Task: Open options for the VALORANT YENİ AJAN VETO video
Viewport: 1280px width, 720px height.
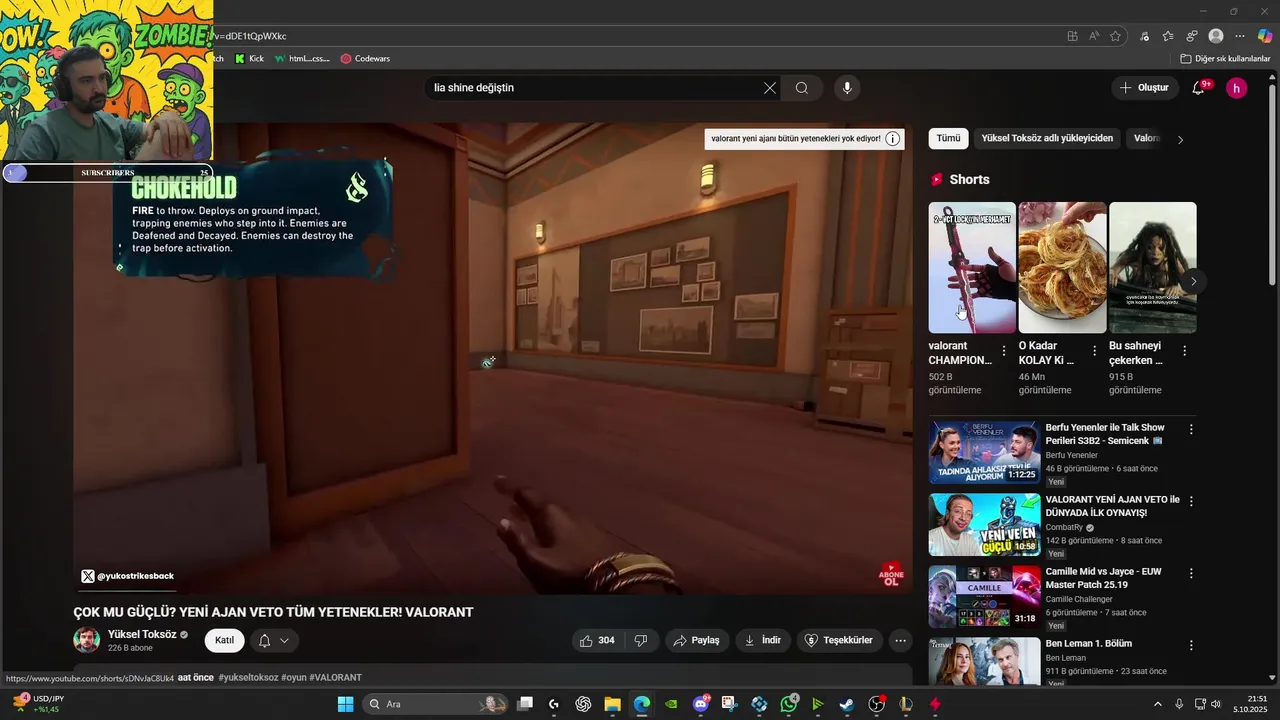Action: 1191,501
